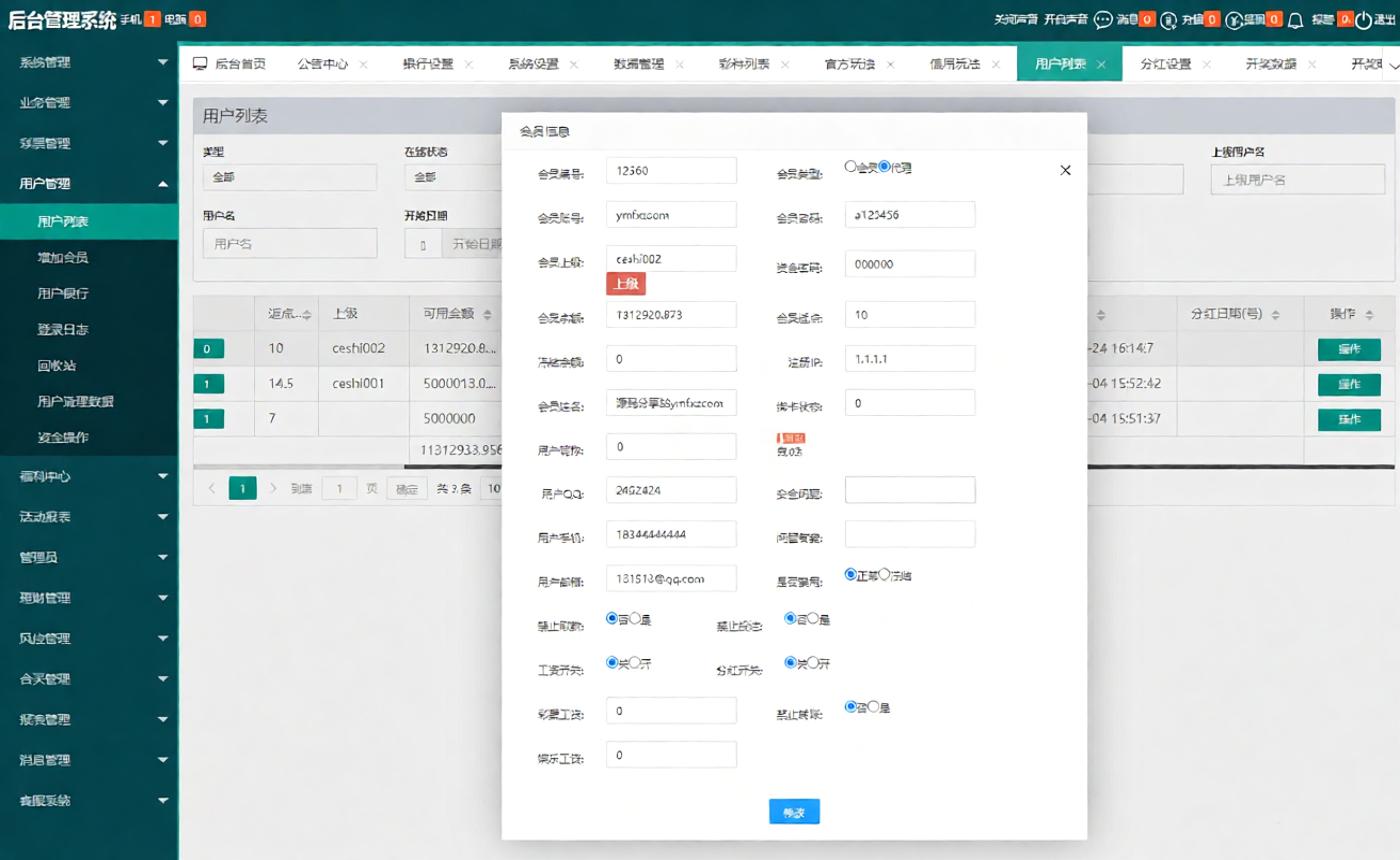Open 登录日志 in the sidebar
The image size is (1400, 860).
[x=63, y=329]
